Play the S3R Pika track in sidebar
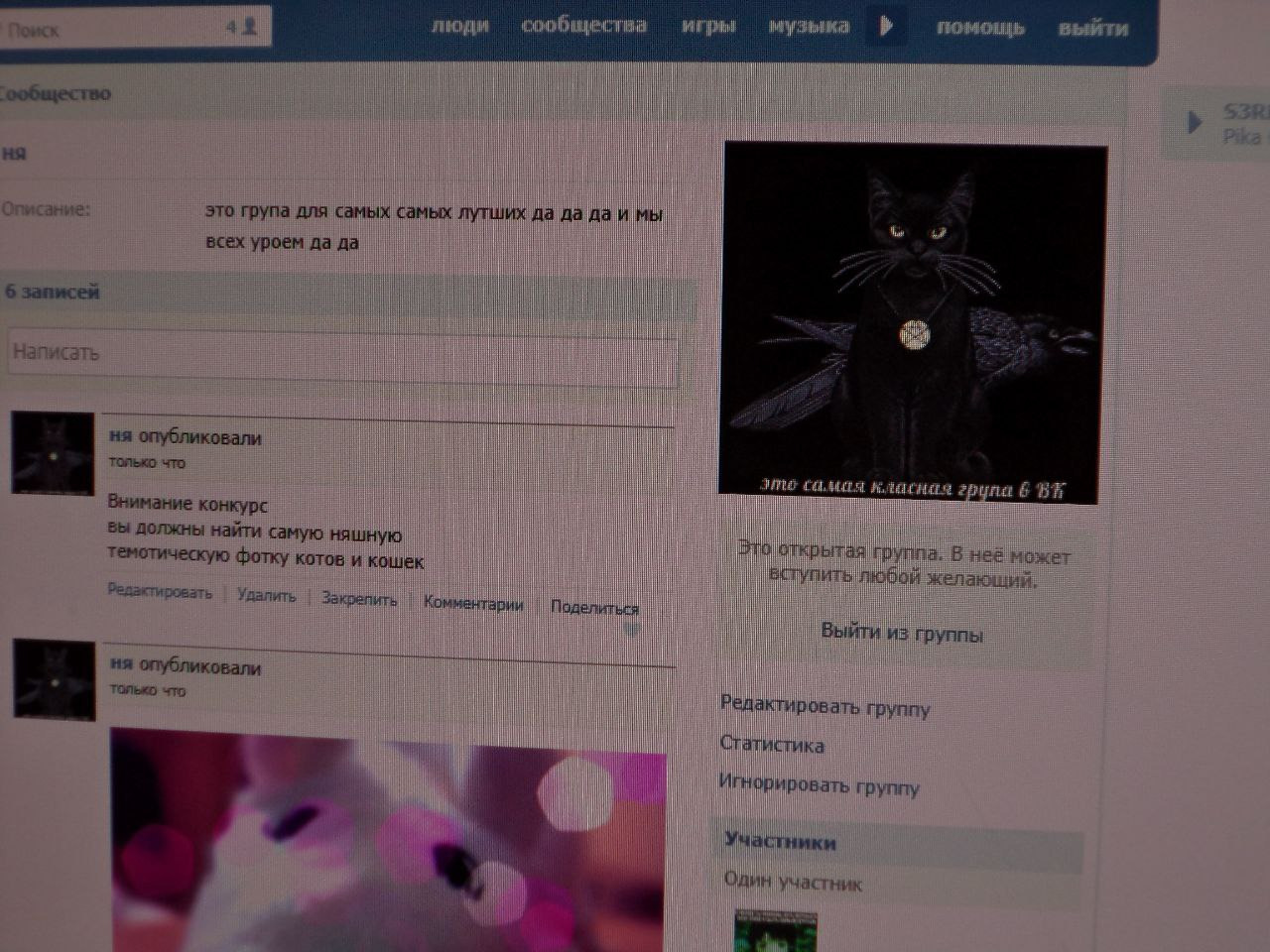This screenshot has height=952, width=1270. pyautogui.click(x=1195, y=123)
